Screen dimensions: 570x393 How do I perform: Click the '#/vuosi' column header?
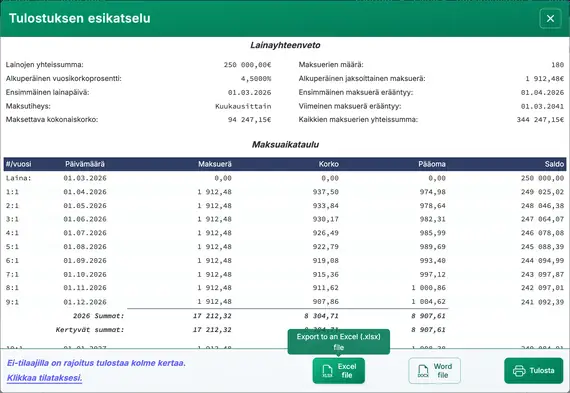pos(19,164)
